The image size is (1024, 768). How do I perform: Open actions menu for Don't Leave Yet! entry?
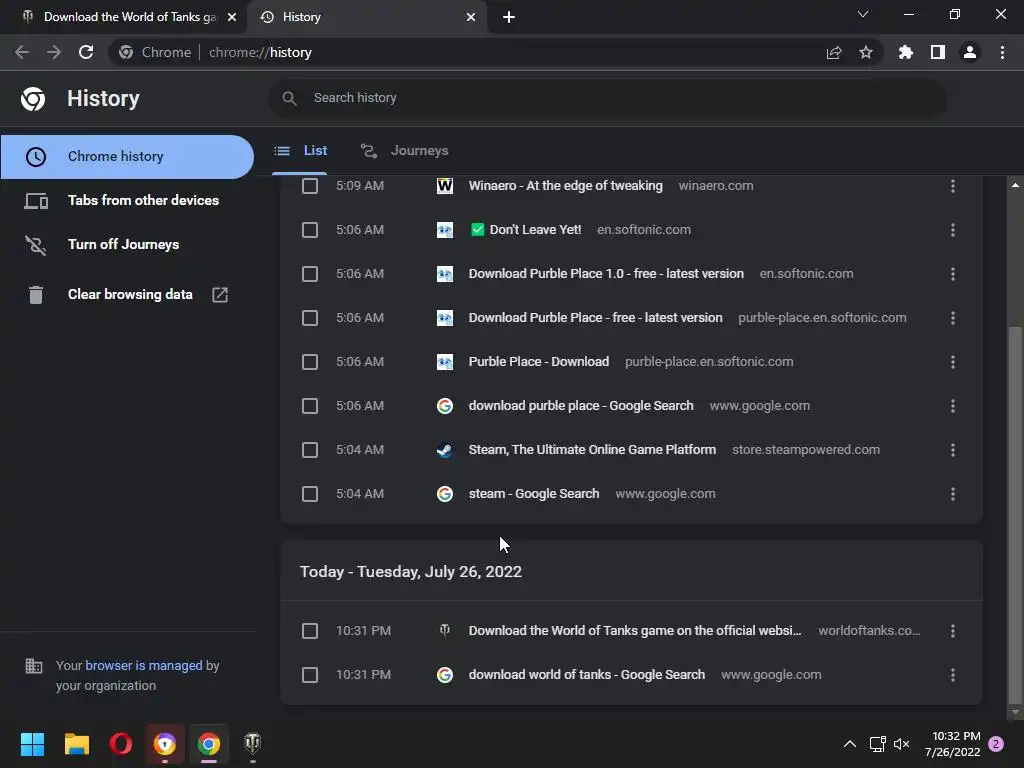point(953,230)
